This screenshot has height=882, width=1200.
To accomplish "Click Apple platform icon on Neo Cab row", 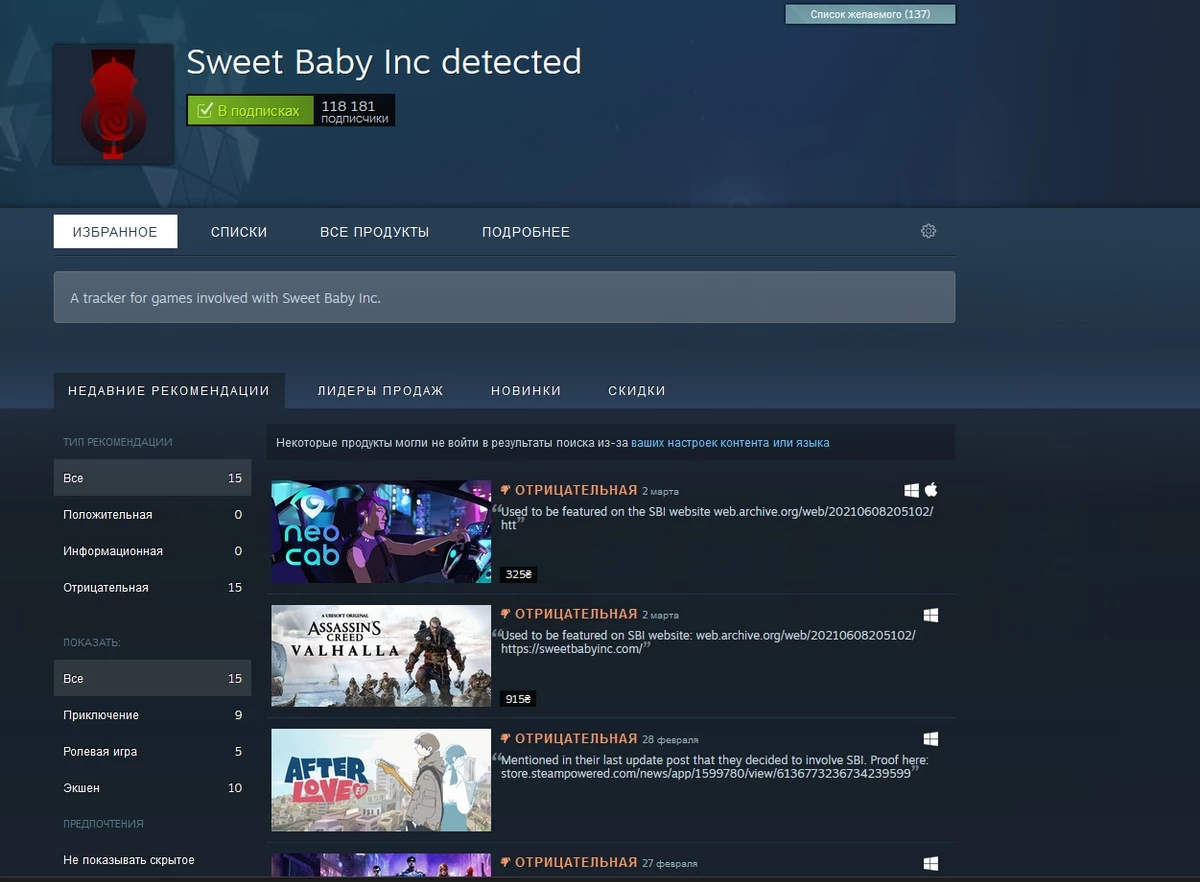I will [931, 490].
